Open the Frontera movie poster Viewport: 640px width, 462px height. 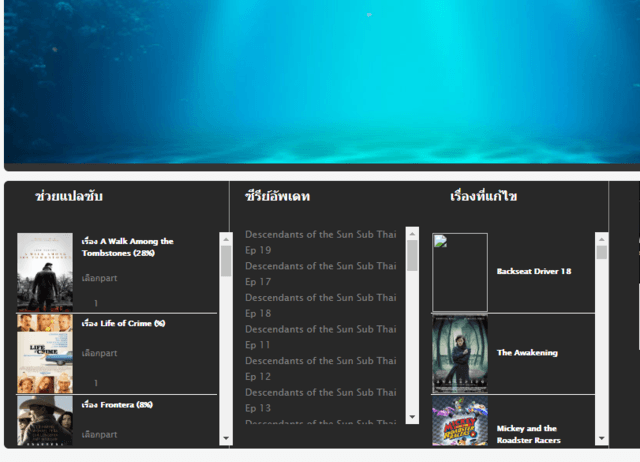pyautogui.click(x=45, y=420)
